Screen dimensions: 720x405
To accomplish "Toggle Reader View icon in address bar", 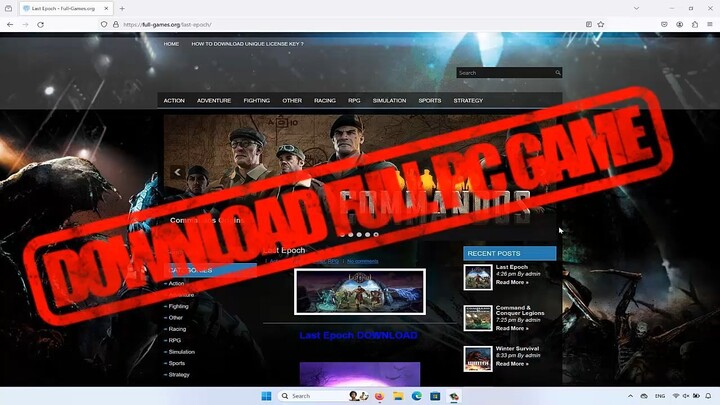I will pyautogui.click(x=589, y=24).
